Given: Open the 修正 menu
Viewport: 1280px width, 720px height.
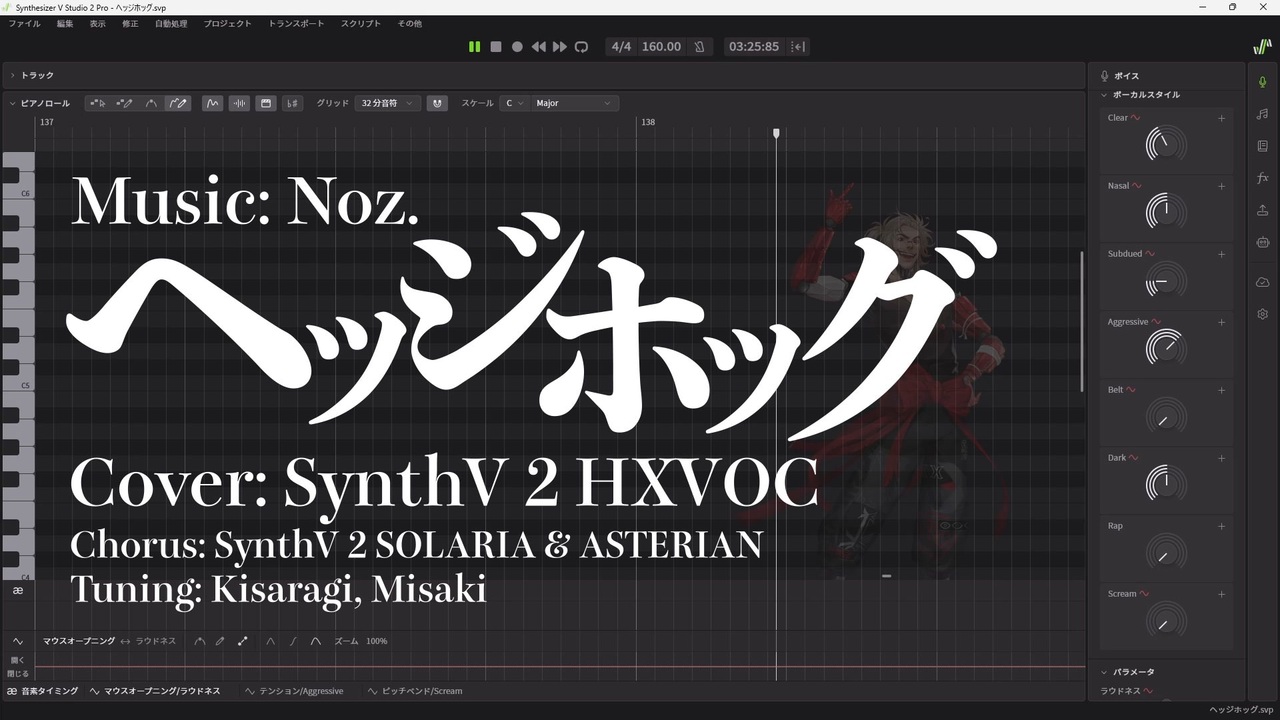Looking at the screenshot, I should point(130,23).
